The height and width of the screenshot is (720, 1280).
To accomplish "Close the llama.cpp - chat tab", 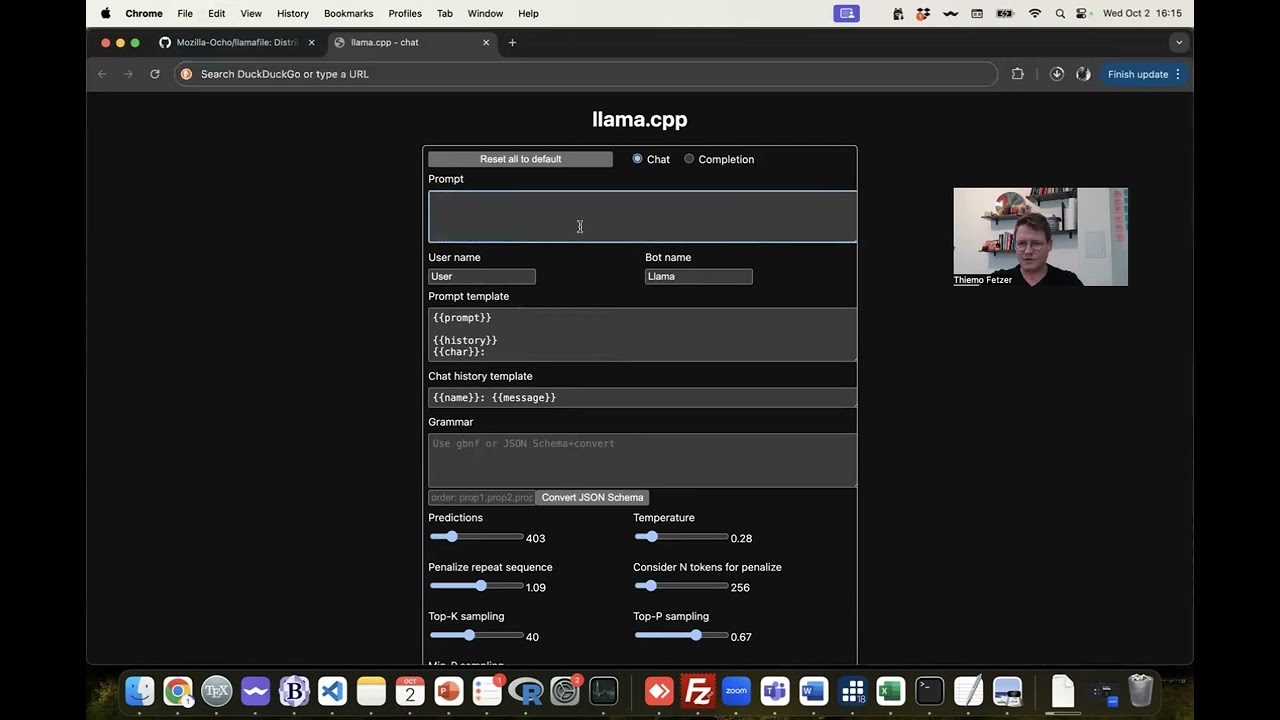I will [486, 42].
